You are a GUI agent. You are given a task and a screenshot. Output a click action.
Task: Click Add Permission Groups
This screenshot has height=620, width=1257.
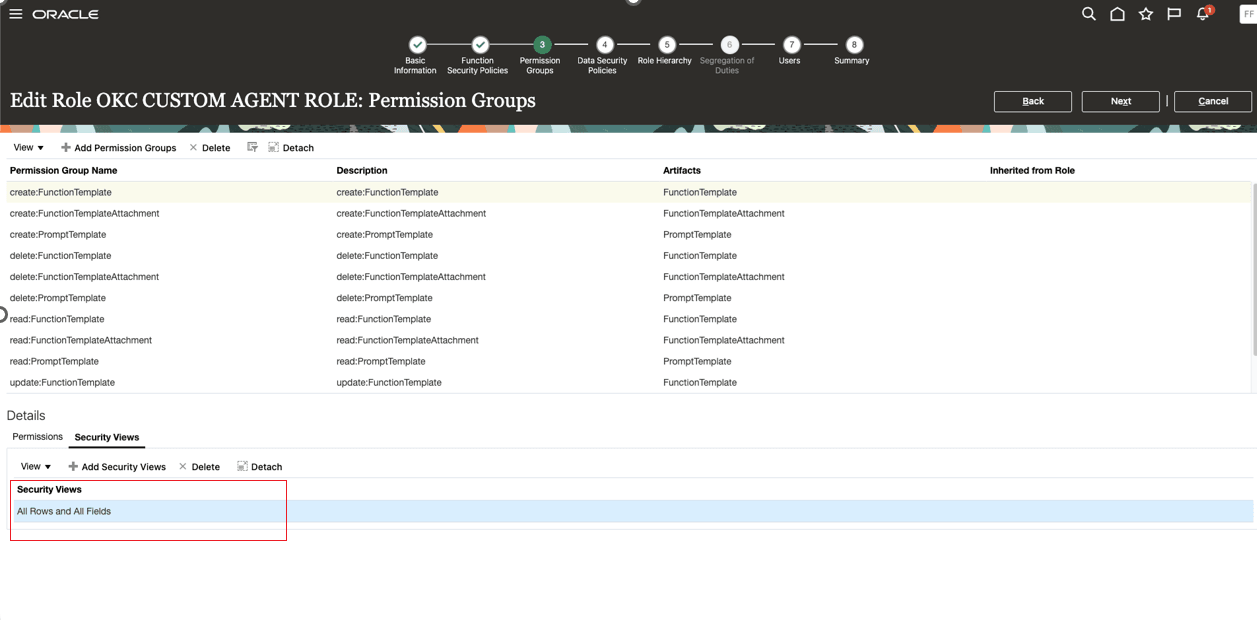pos(118,148)
